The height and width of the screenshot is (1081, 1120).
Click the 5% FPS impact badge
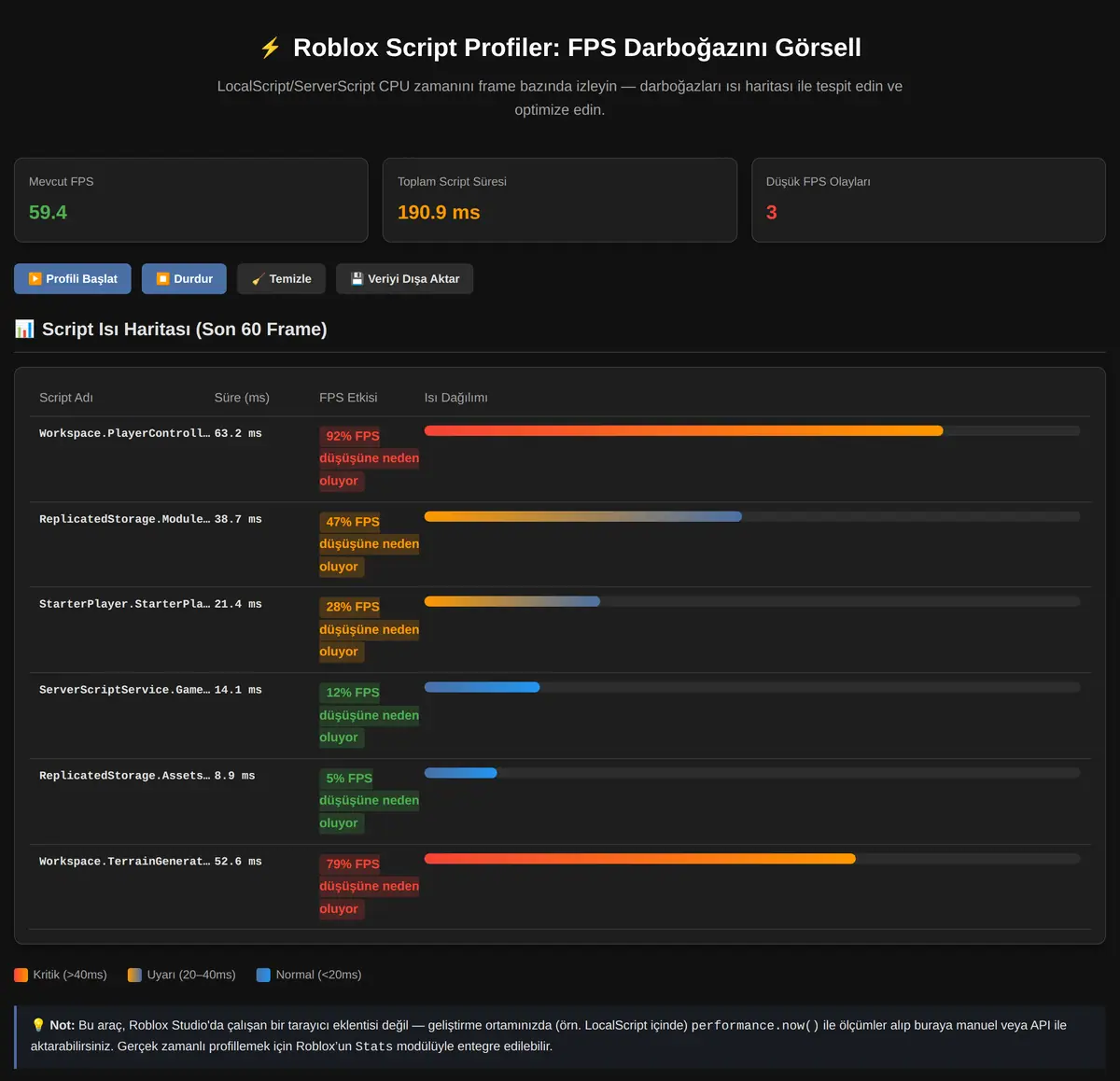[370, 801]
